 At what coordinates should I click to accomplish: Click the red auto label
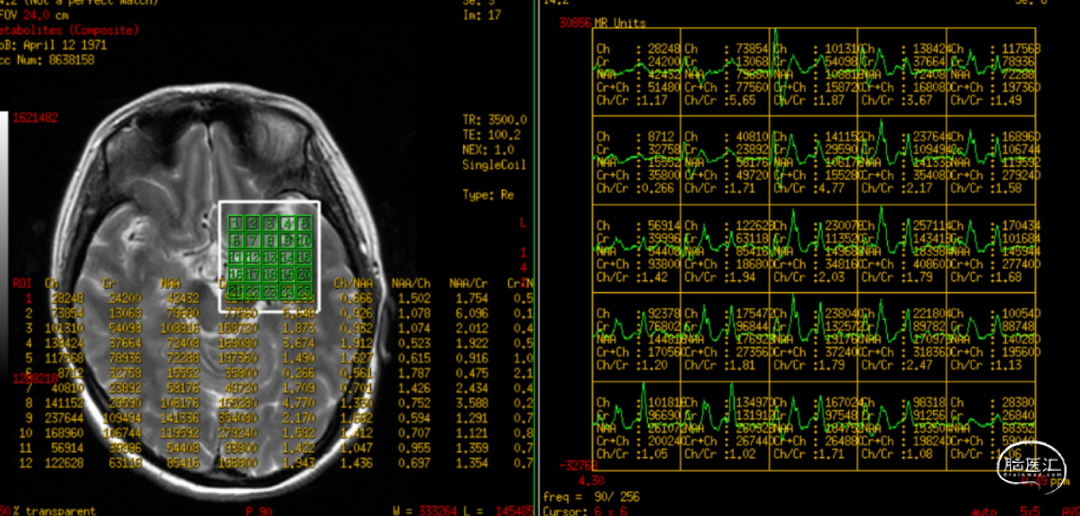pos(984,512)
